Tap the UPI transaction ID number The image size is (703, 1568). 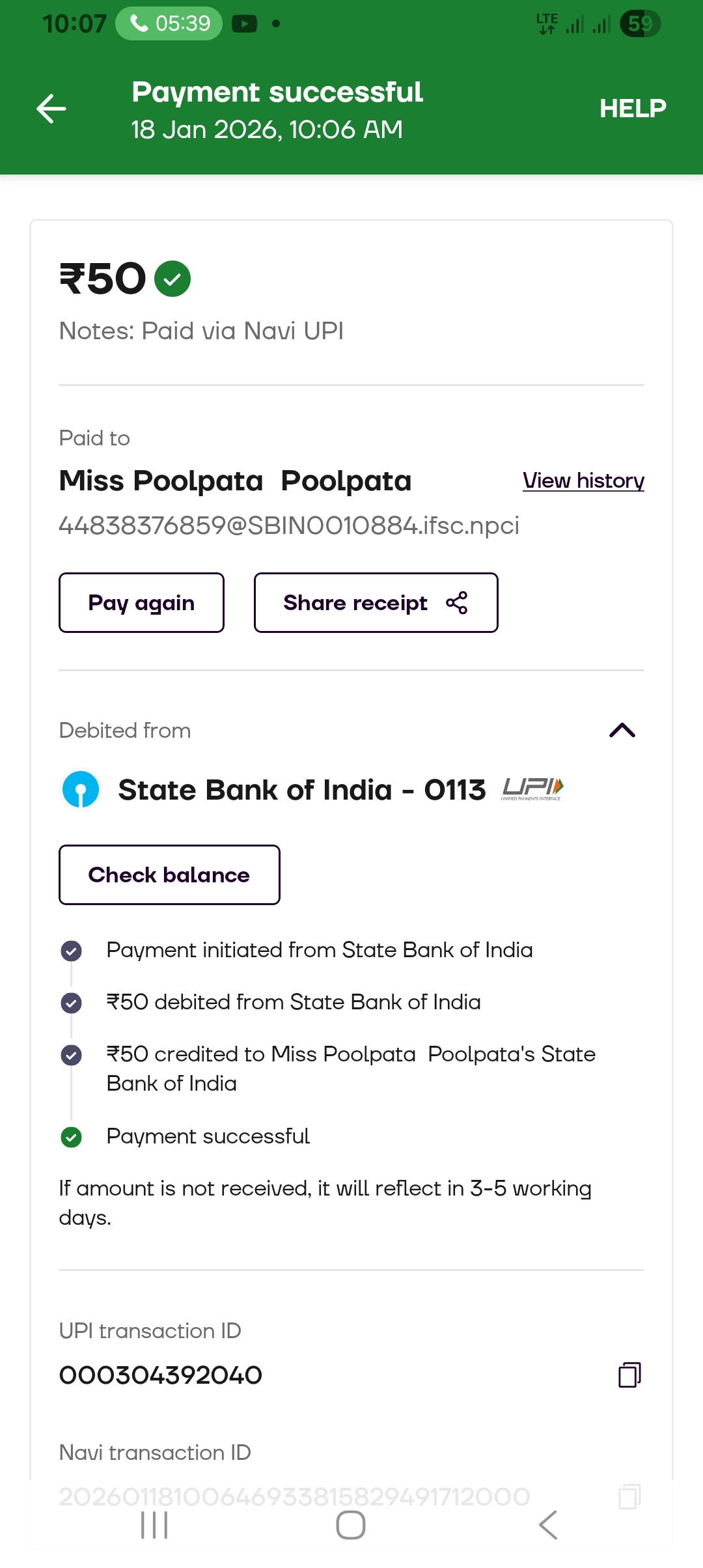click(x=161, y=1375)
